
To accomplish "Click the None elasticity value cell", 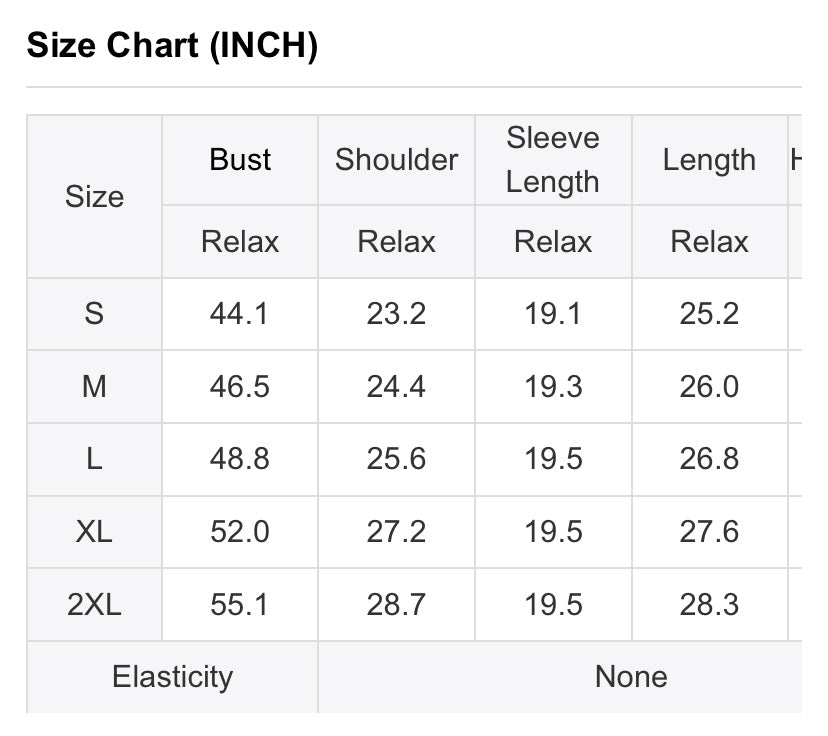I will click(630, 677).
